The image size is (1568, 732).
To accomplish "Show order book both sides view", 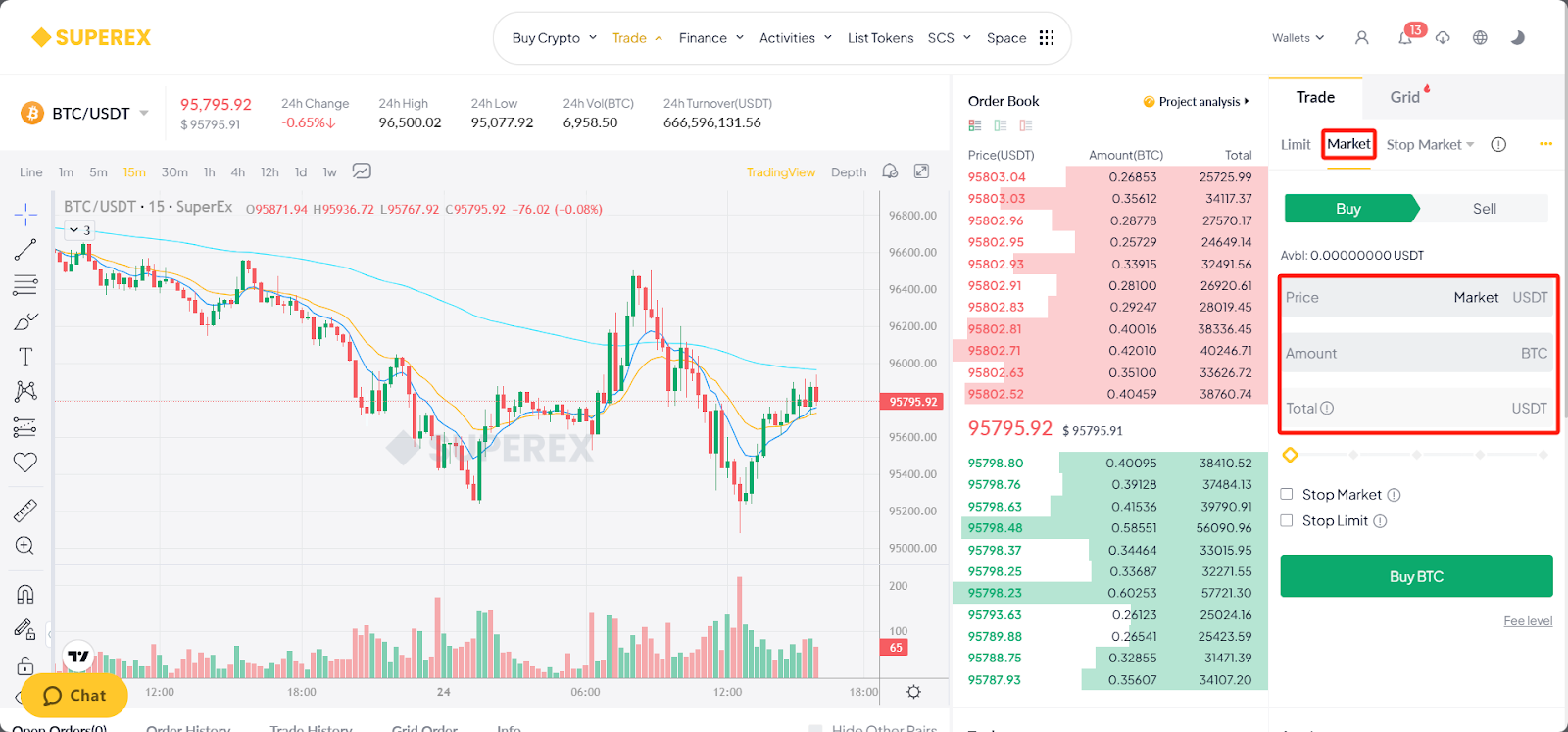I will pos(975,125).
